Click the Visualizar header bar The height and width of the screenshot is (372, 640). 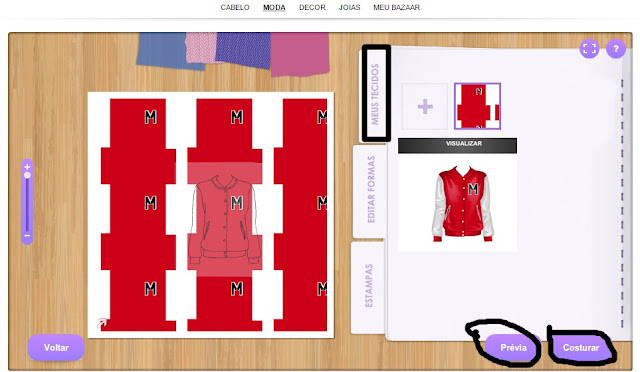coord(458,145)
